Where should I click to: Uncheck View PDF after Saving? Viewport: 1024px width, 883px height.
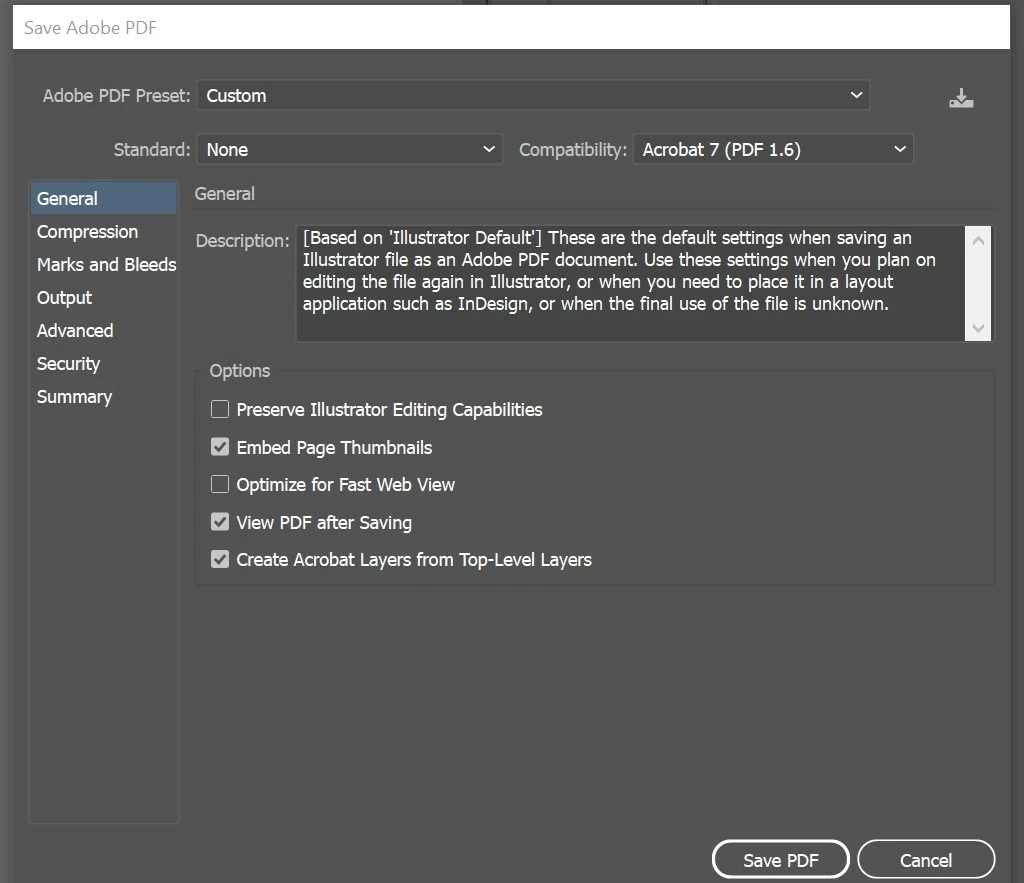click(x=220, y=522)
